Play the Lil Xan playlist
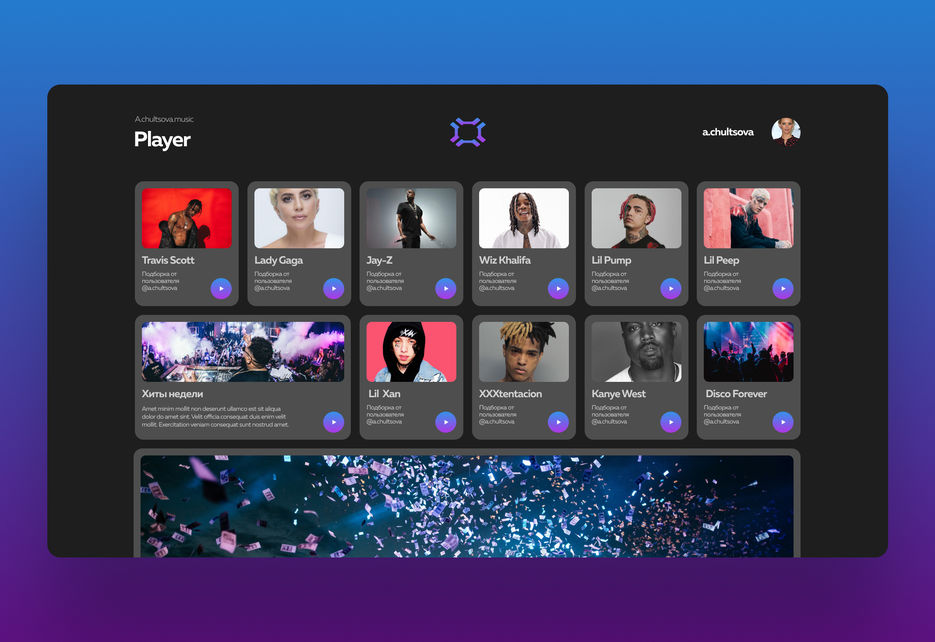Screen dimensions: 935x642 [x=446, y=422]
